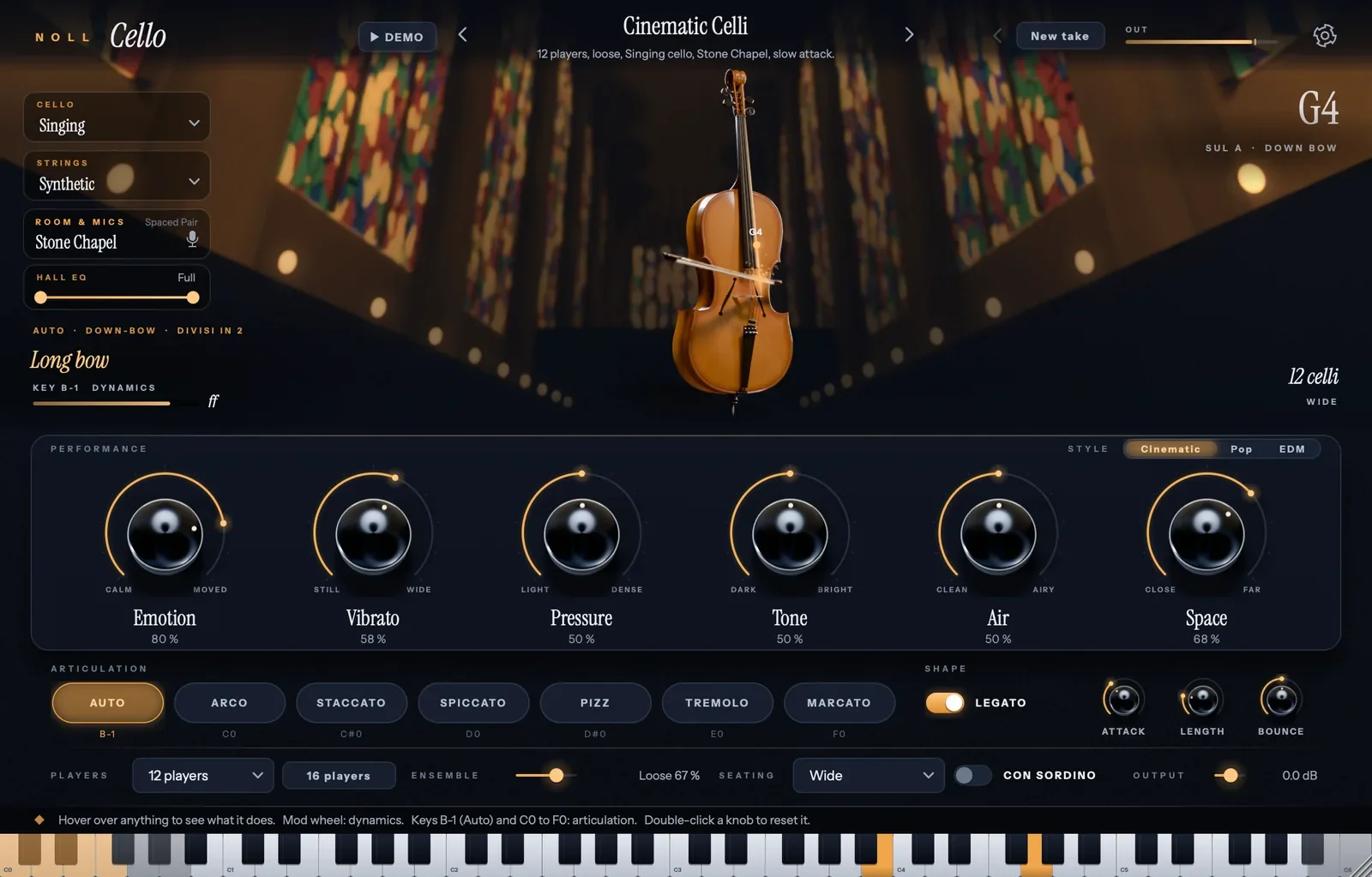
Task: Click the Hall EQ range slider
Action: click(117, 297)
